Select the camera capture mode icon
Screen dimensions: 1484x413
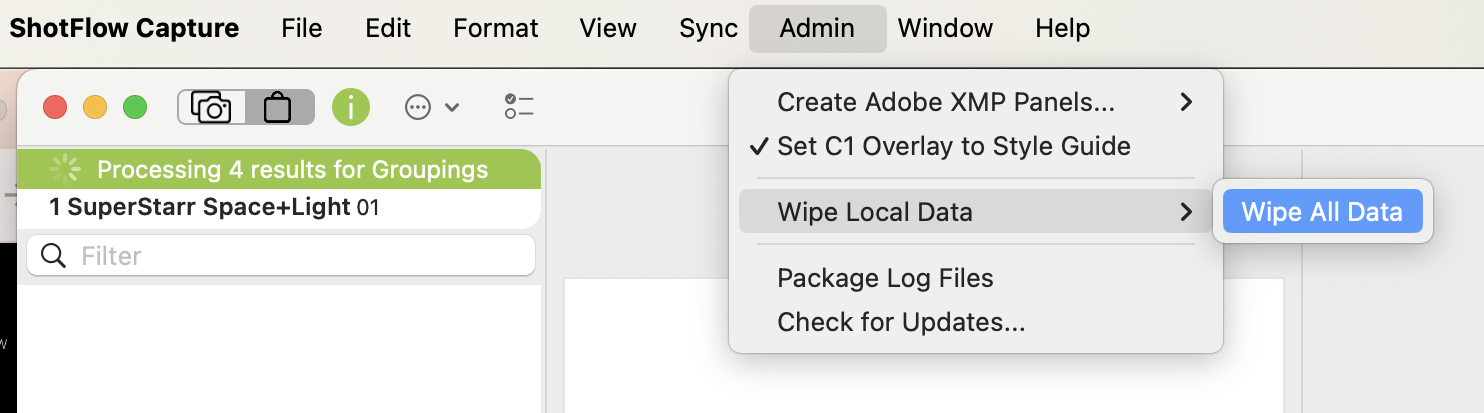coord(212,107)
